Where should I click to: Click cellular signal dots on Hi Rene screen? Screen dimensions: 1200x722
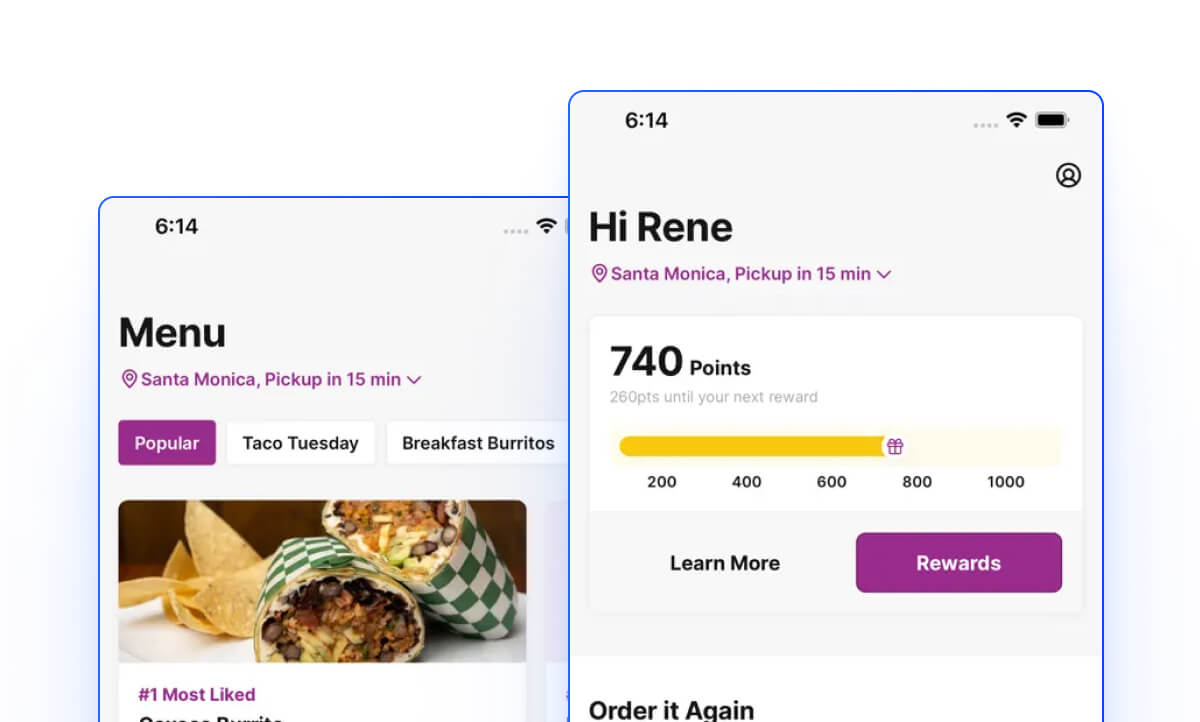[986, 125]
